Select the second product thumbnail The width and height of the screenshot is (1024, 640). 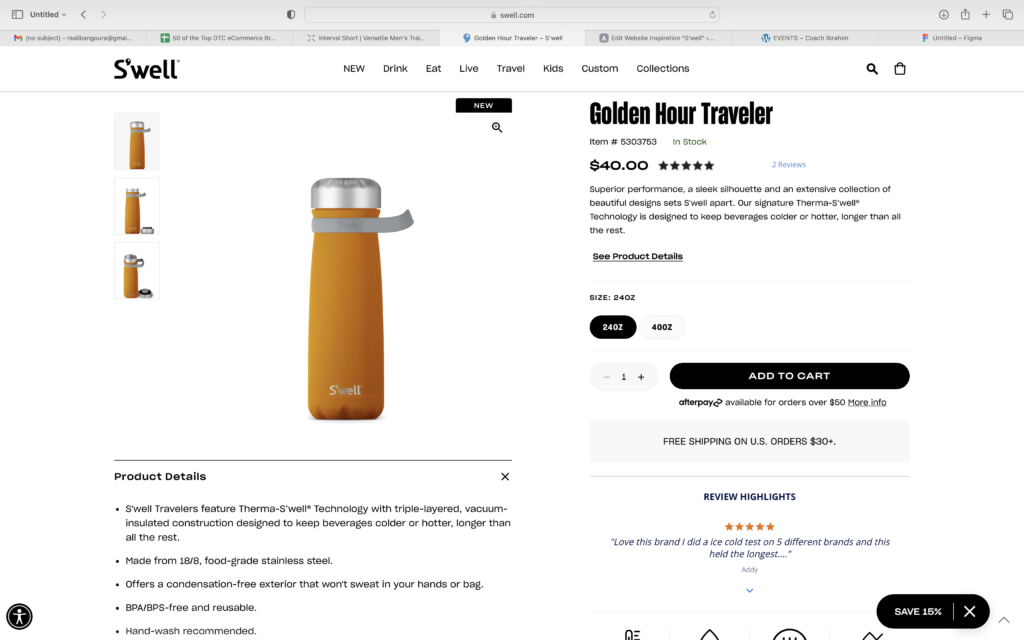pyautogui.click(x=137, y=206)
